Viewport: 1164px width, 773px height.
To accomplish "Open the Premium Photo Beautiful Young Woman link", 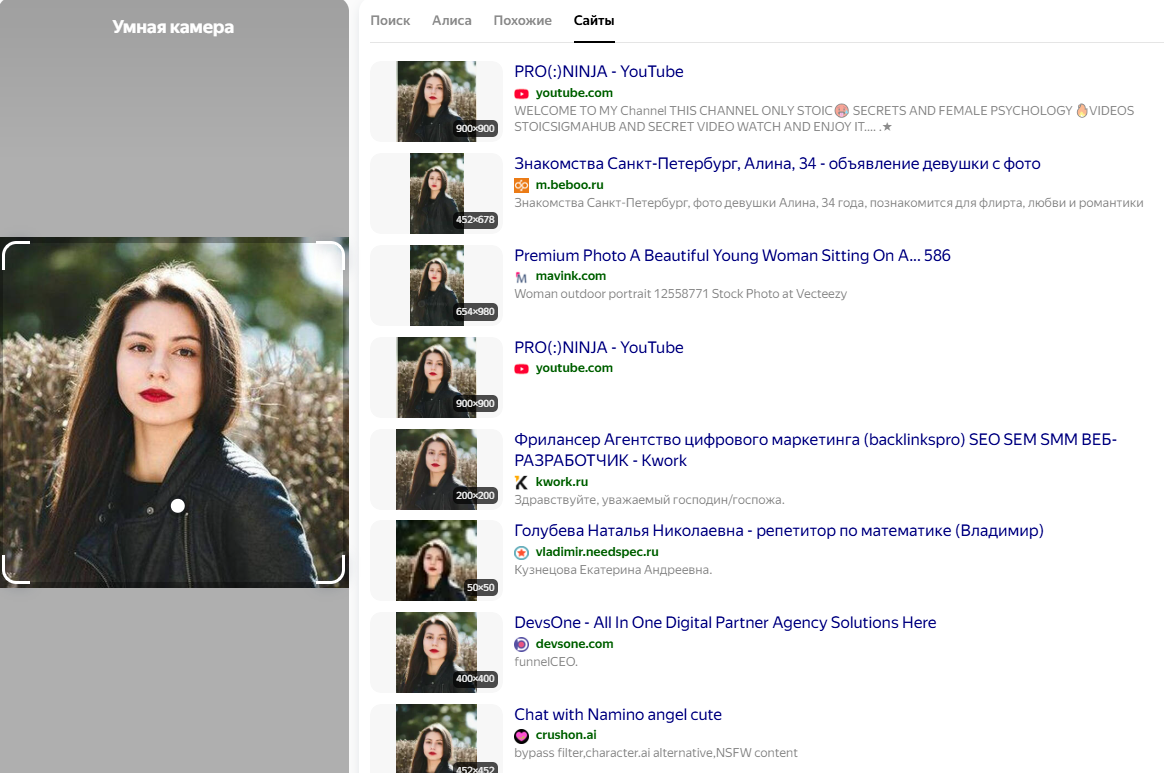I will click(x=732, y=256).
